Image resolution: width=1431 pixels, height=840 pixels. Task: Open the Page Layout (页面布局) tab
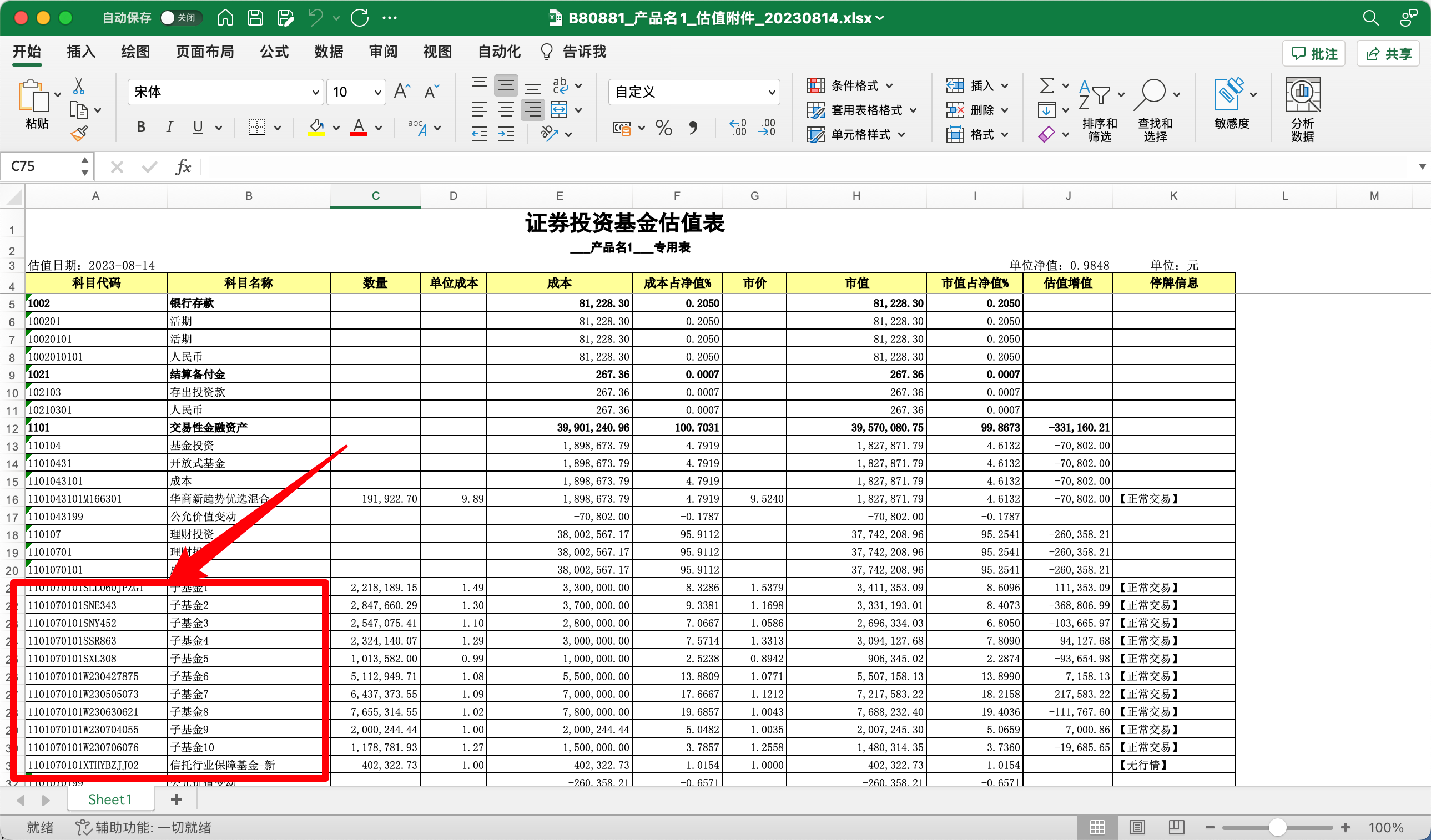204,52
